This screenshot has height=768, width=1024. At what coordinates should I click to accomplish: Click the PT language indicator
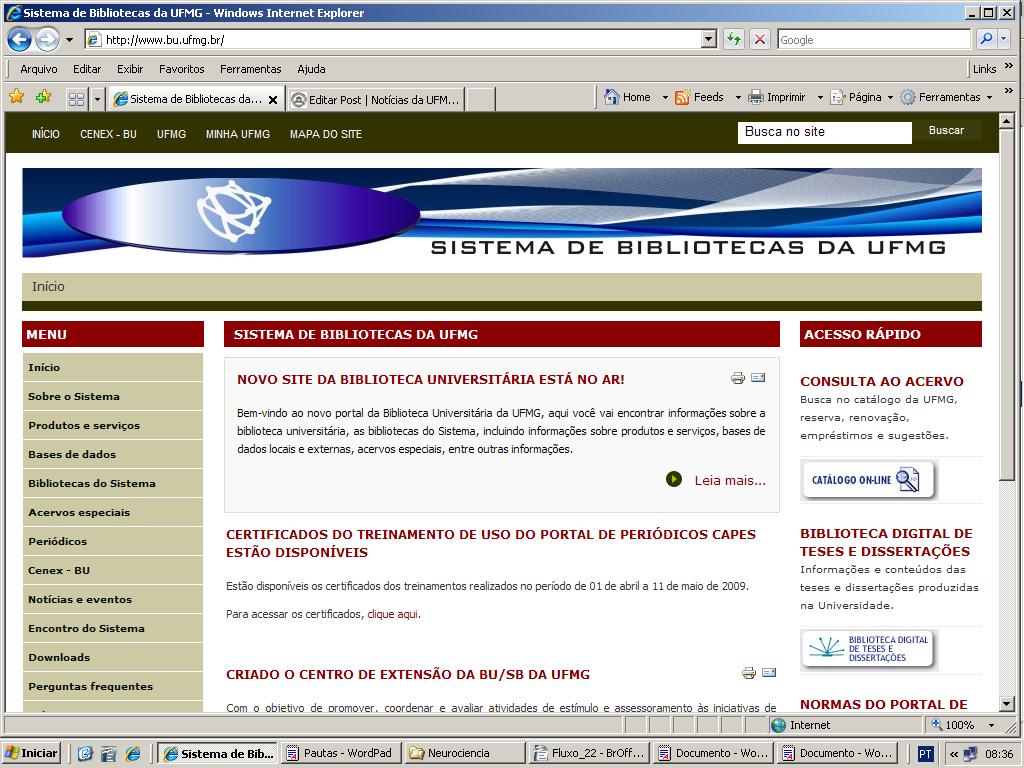pyautogui.click(x=925, y=754)
